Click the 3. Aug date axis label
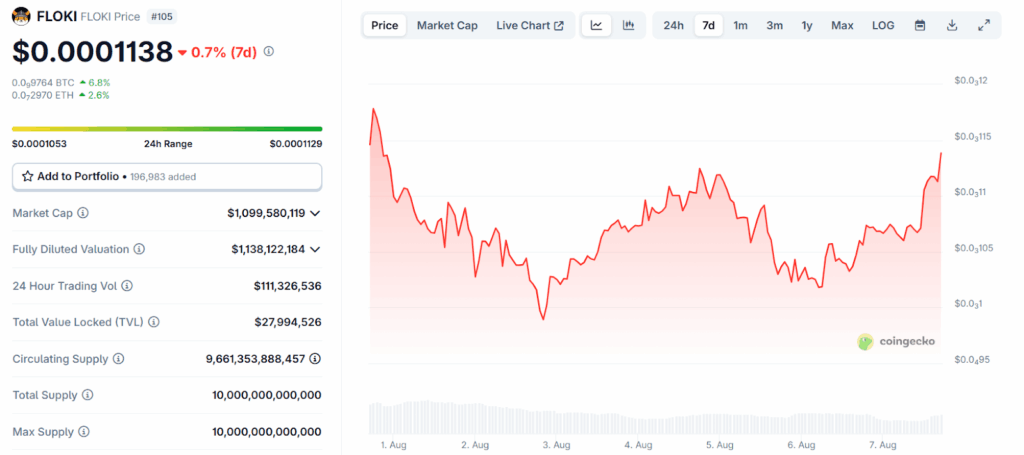1024x455 pixels. pos(556,445)
